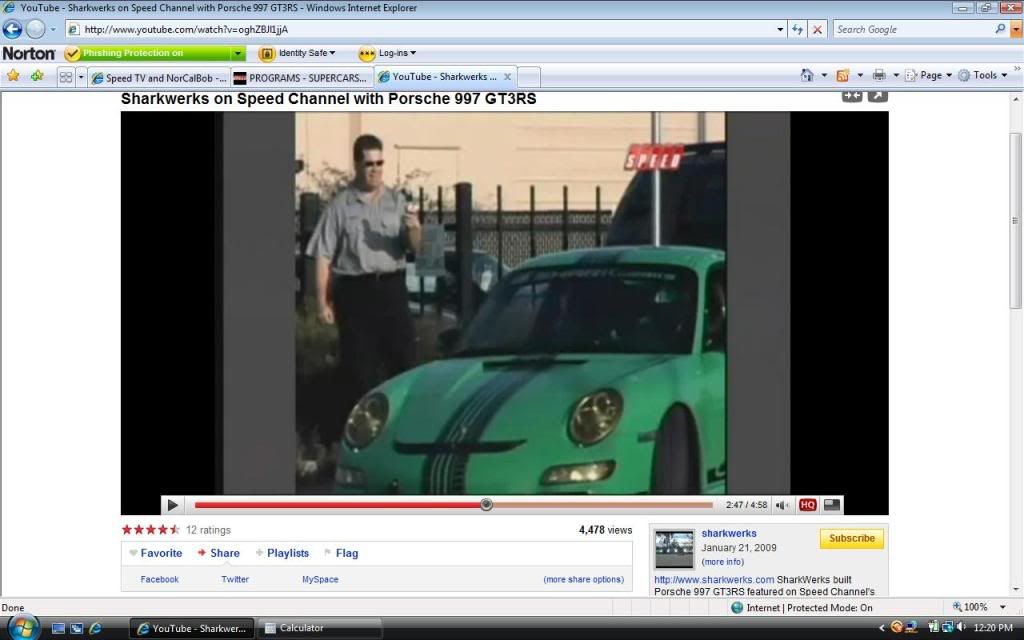Click the search magnifier icon
Image resolution: width=1024 pixels, height=640 pixels.
point(1000,29)
